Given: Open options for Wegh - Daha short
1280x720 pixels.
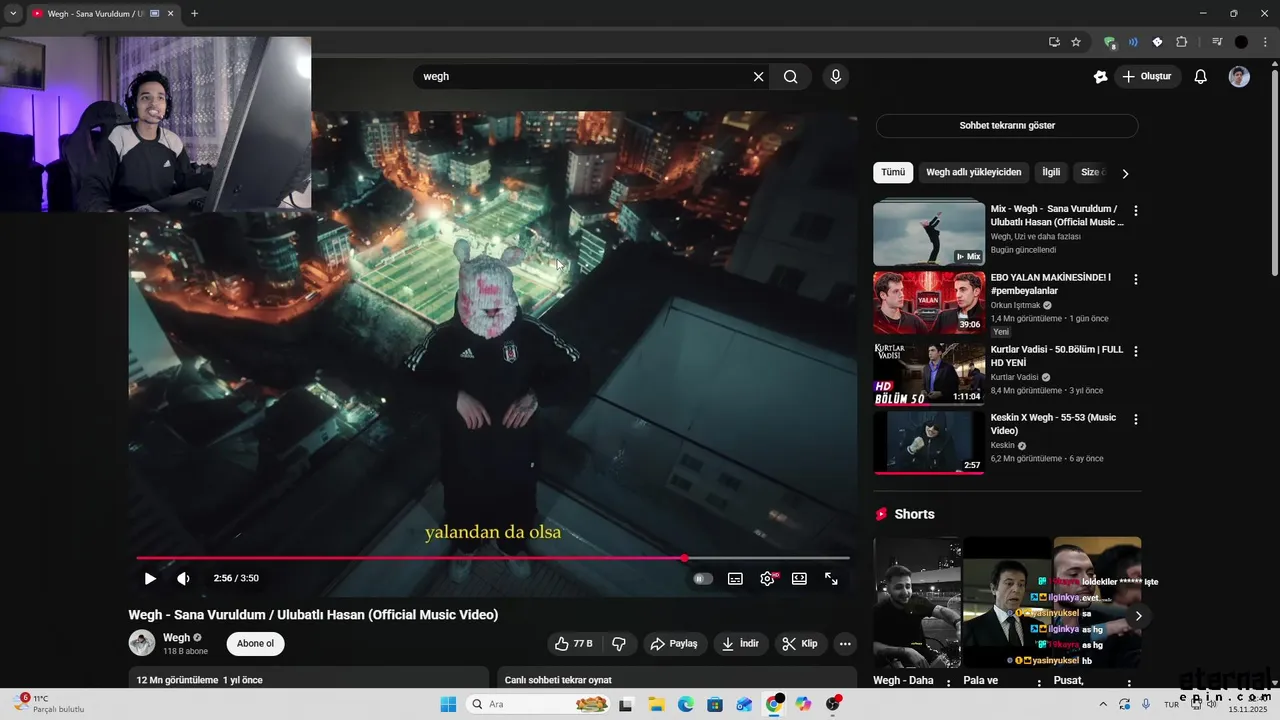Looking at the screenshot, I should tap(949, 683).
